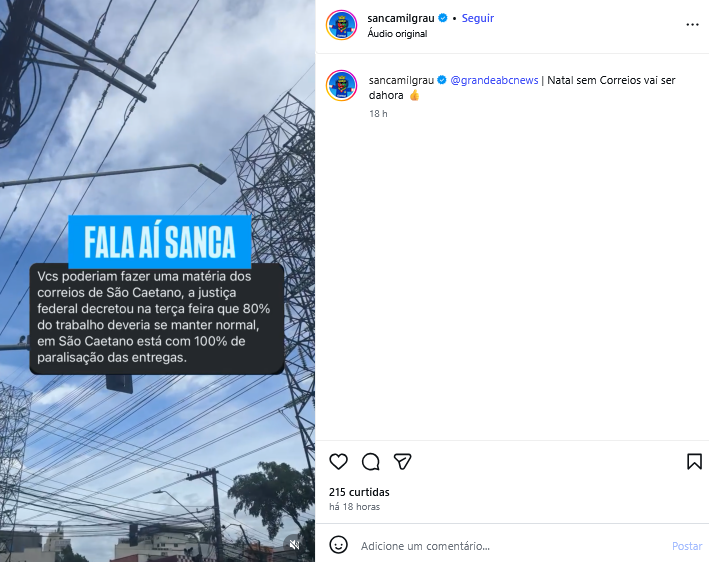Like the post with the heart icon

(338, 462)
